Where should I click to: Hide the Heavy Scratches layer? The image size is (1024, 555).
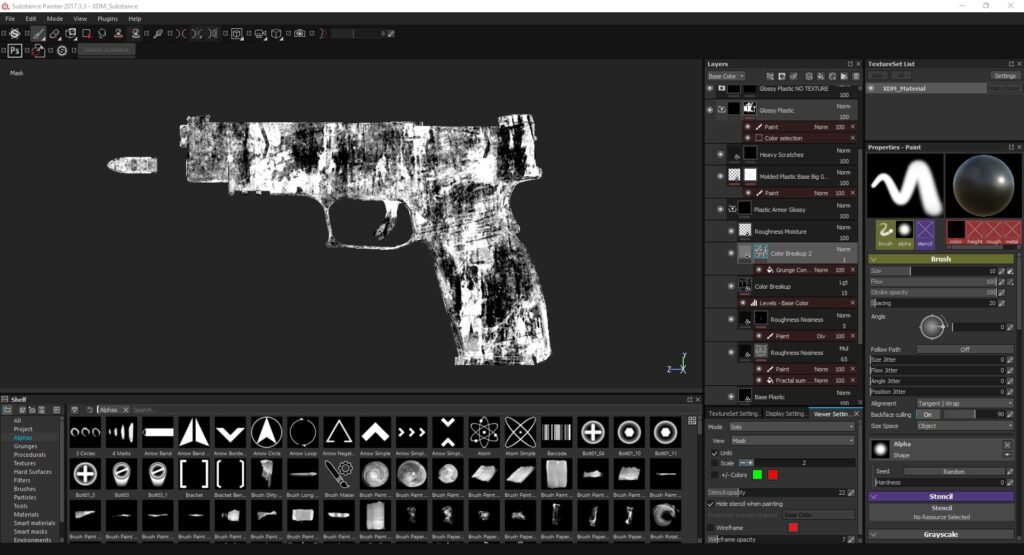pyautogui.click(x=720, y=155)
